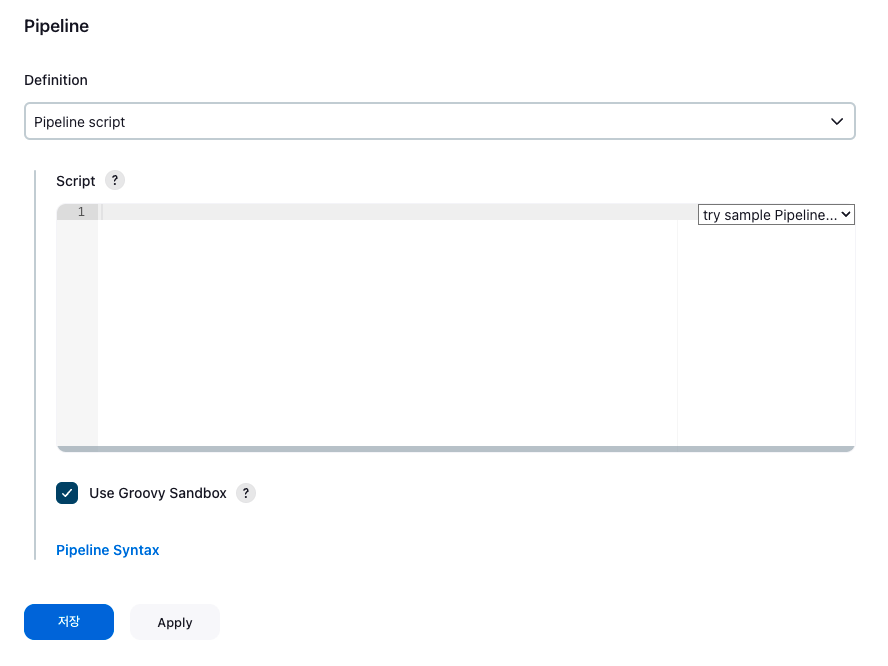
Task: Focus line 1 of the script editor
Action: (396, 212)
